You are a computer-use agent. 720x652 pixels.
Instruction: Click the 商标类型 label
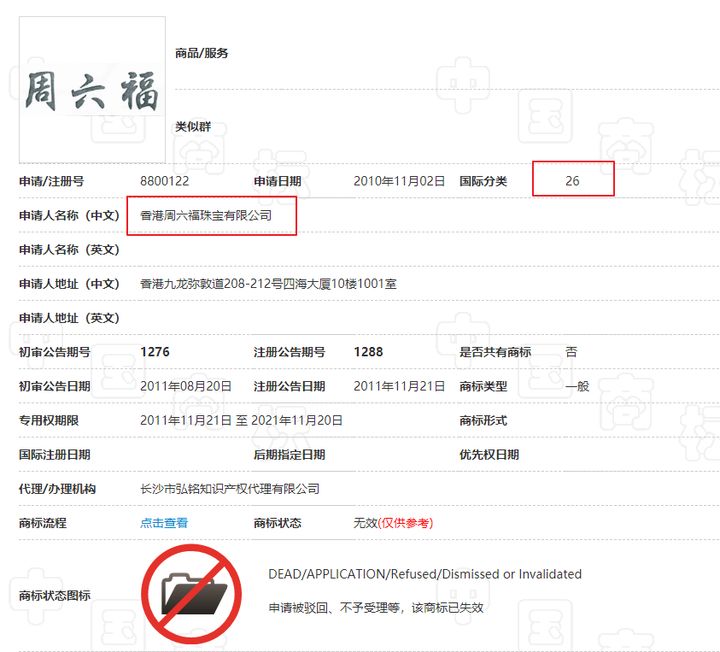483,386
